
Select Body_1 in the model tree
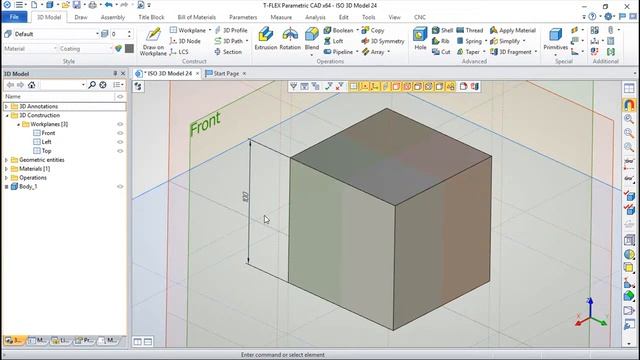(x=28, y=187)
